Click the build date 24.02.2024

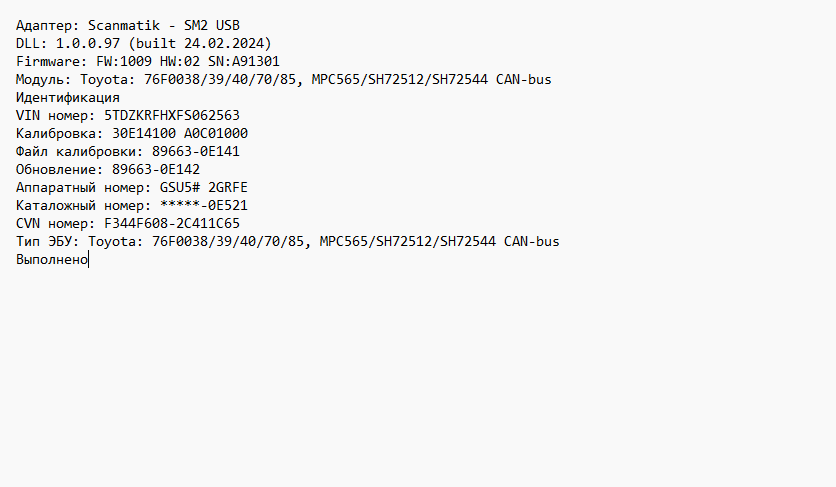pyautogui.click(x=228, y=43)
